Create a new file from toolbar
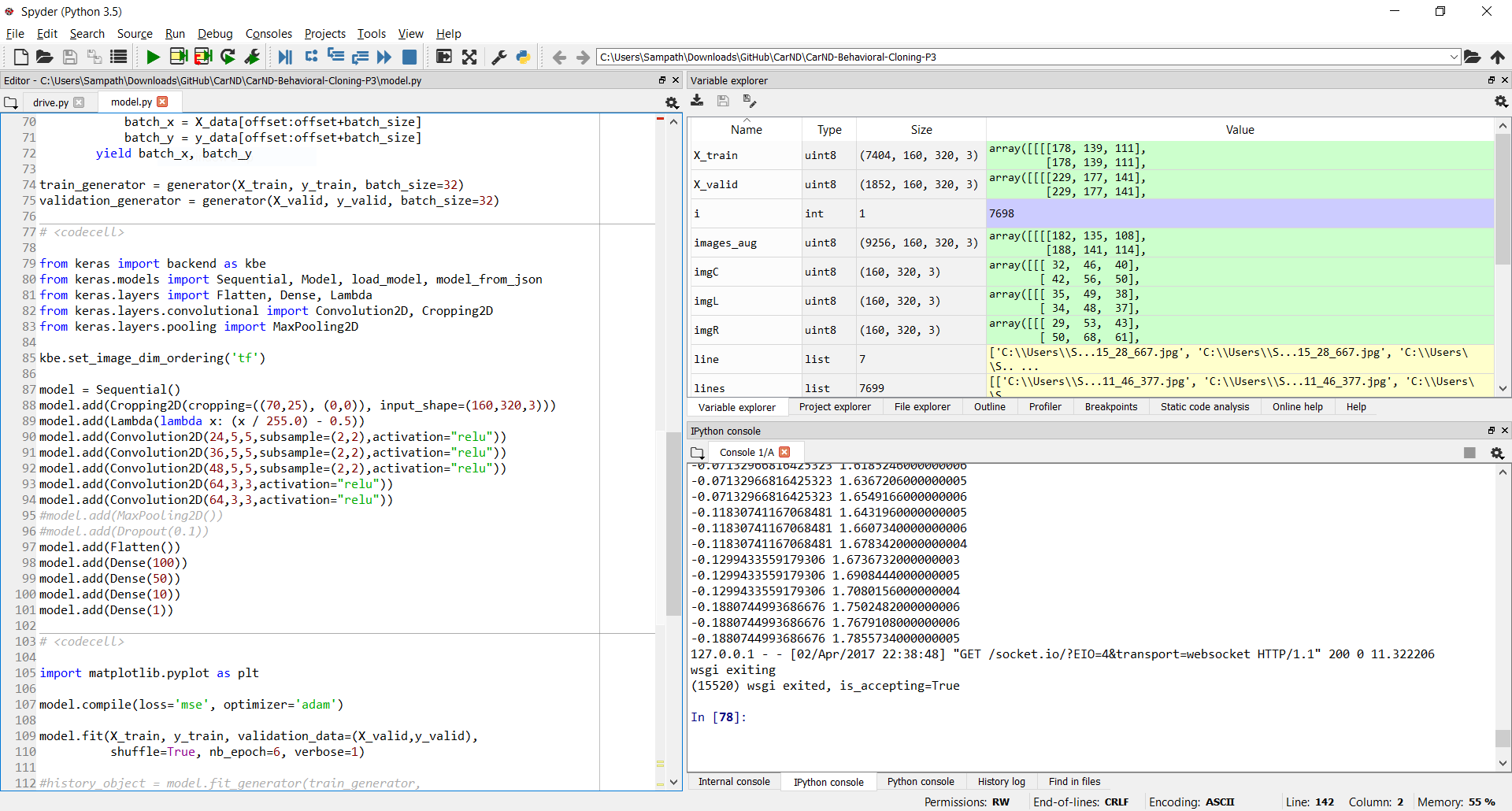Image resolution: width=1512 pixels, height=811 pixels. tap(21, 57)
